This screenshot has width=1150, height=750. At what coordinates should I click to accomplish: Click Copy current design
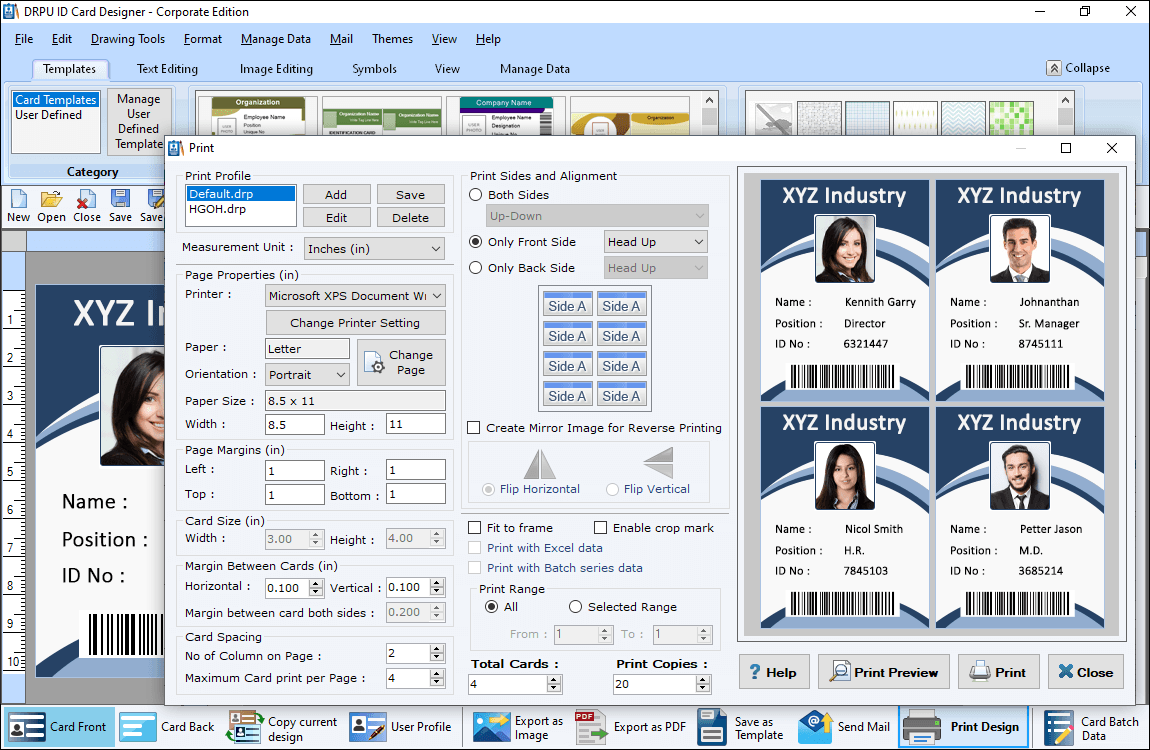coord(283,727)
